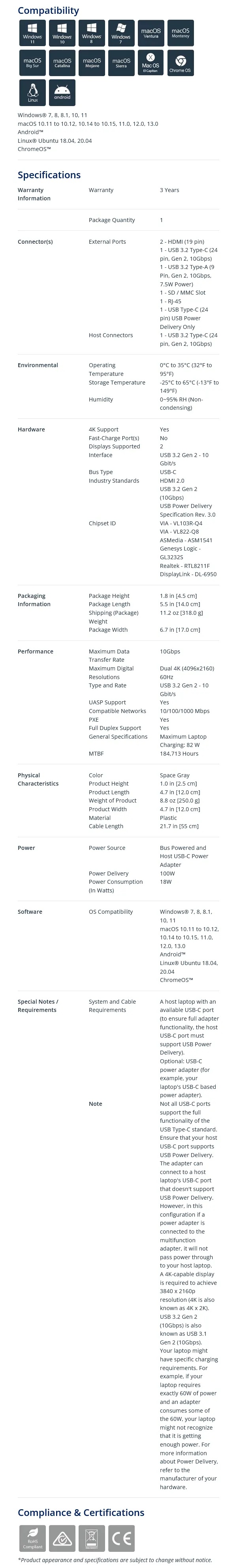Click the macOS Monterey icon
This screenshot has width=237, height=1568.
point(181,33)
